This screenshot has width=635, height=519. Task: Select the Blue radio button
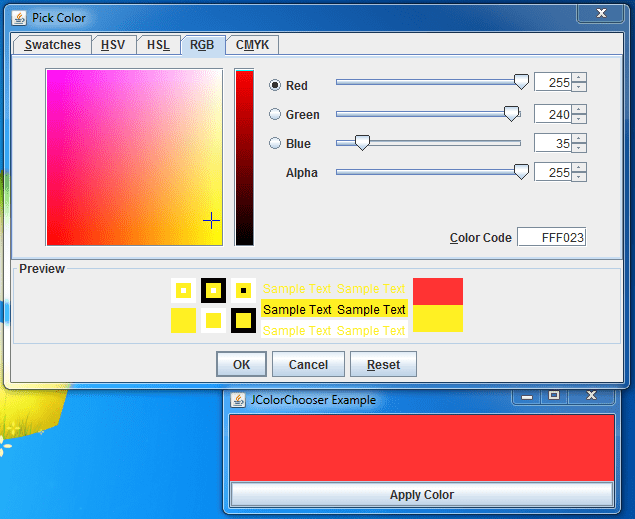275,144
